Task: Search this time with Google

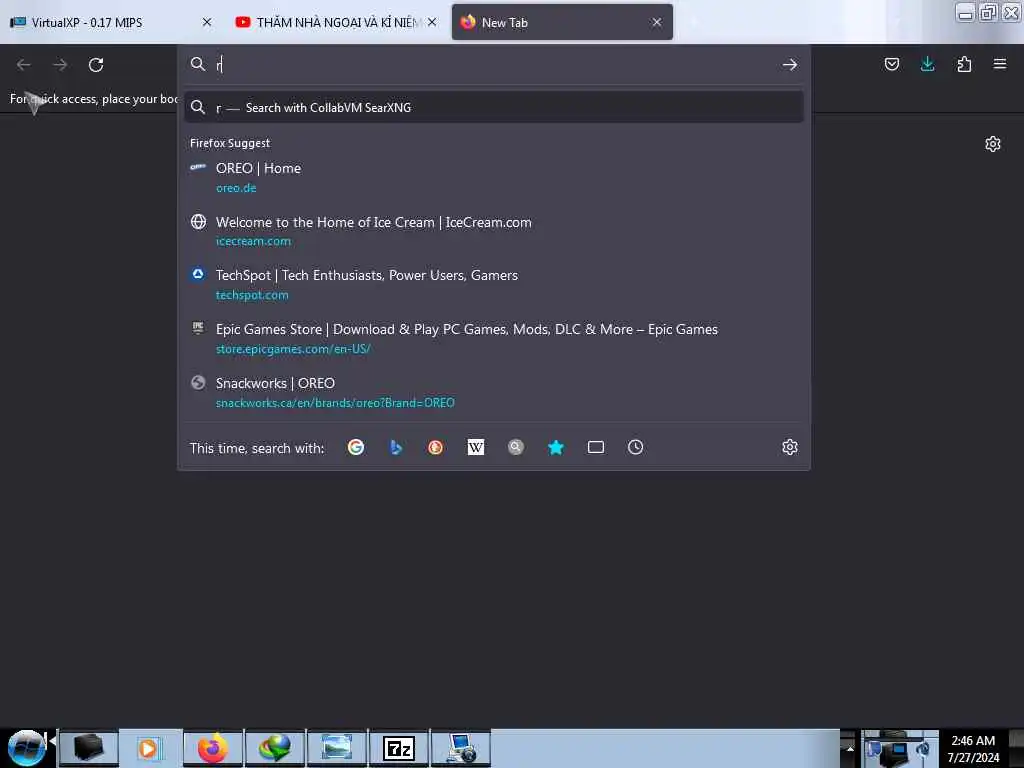Action: pos(356,447)
